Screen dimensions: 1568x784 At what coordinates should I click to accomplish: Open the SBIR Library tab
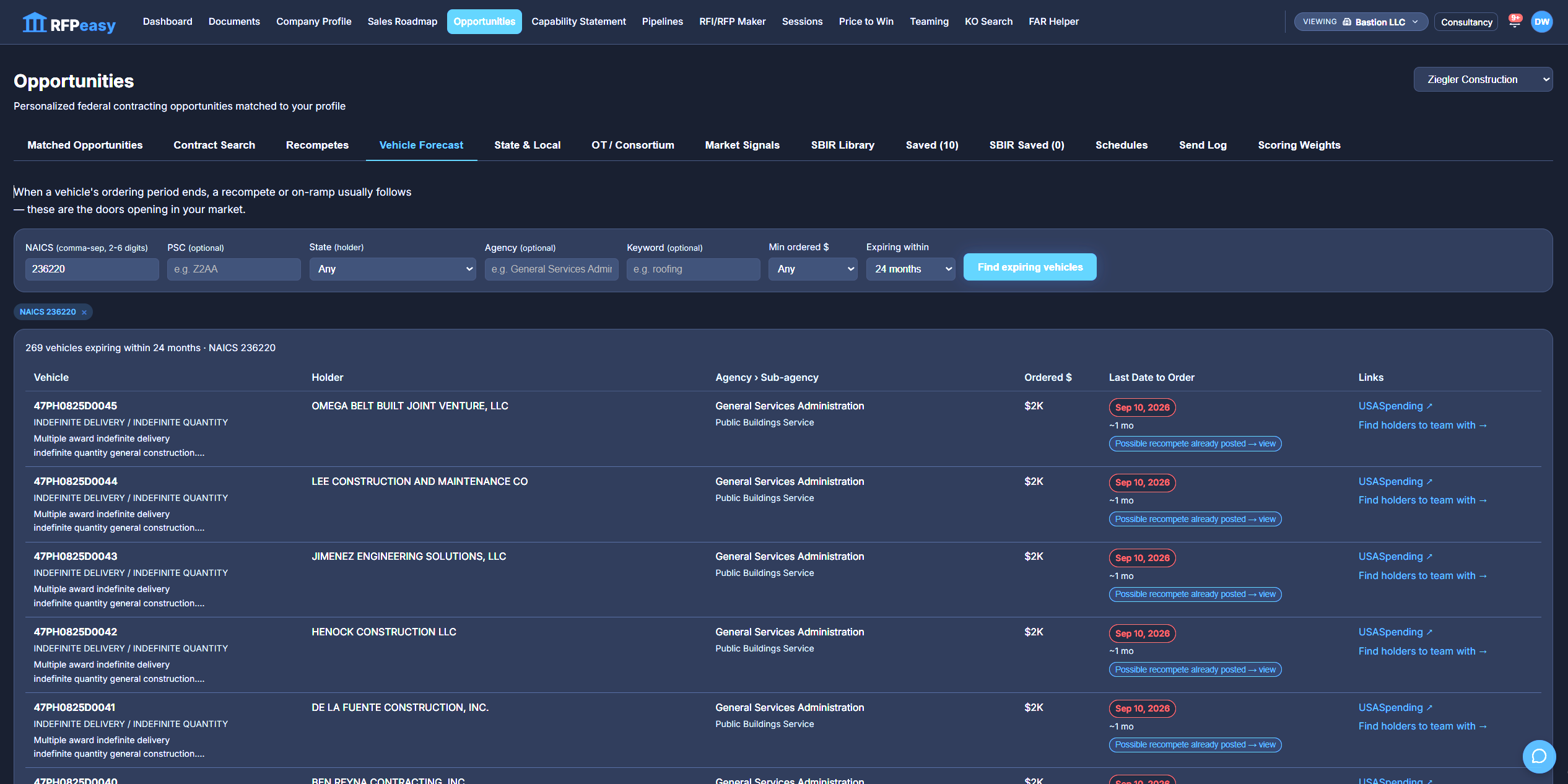tap(843, 145)
